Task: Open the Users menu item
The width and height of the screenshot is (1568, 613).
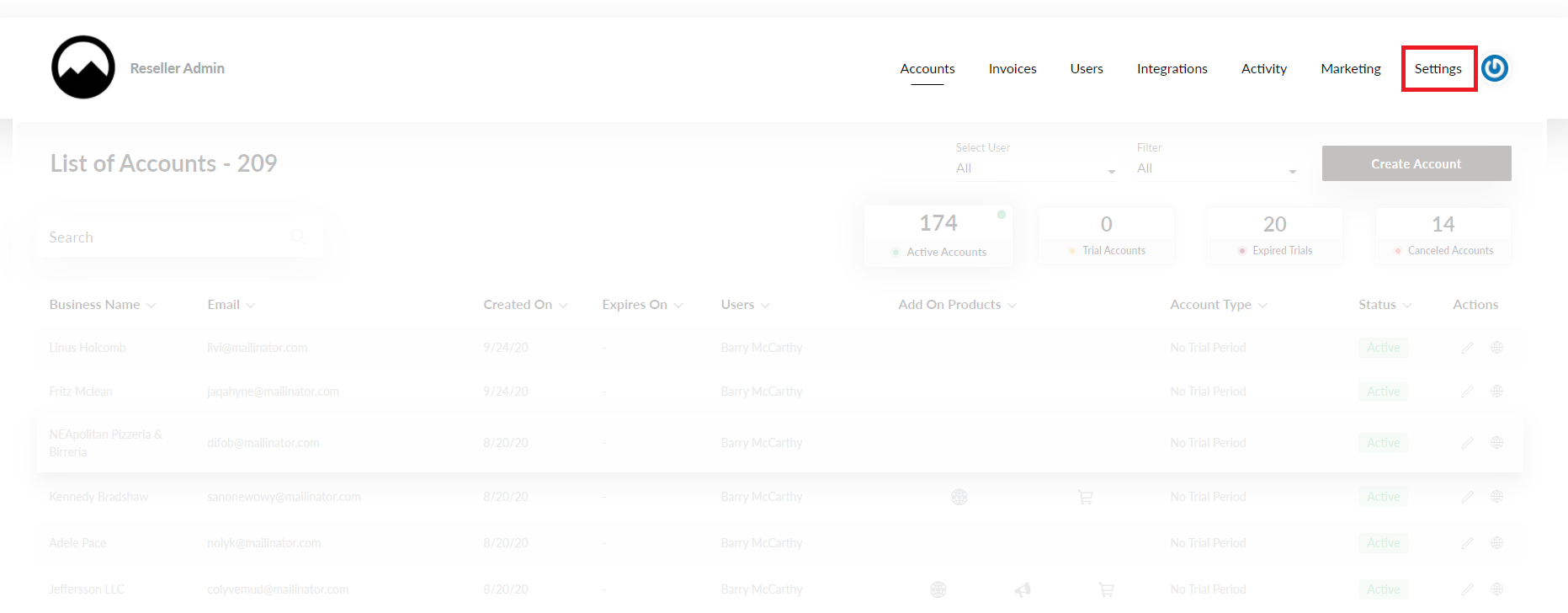Action: click(1087, 69)
